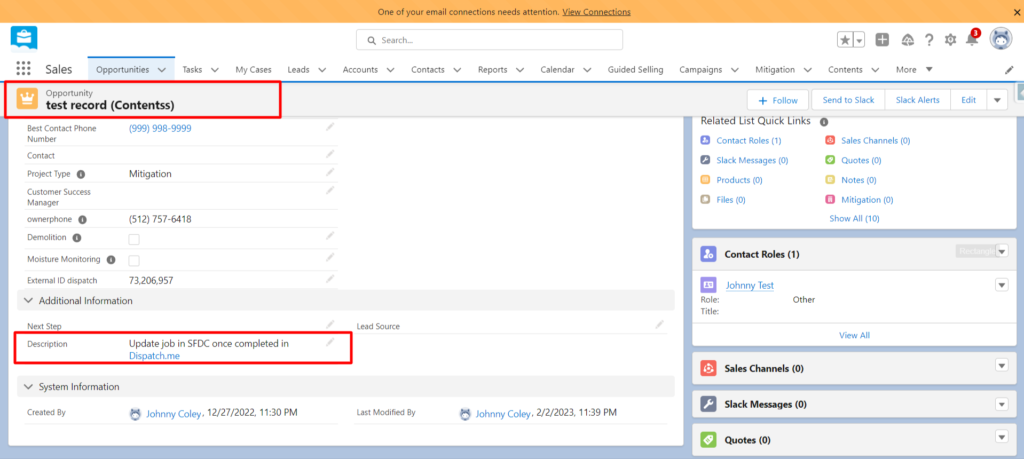Open the favorites star icon

click(x=846, y=40)
